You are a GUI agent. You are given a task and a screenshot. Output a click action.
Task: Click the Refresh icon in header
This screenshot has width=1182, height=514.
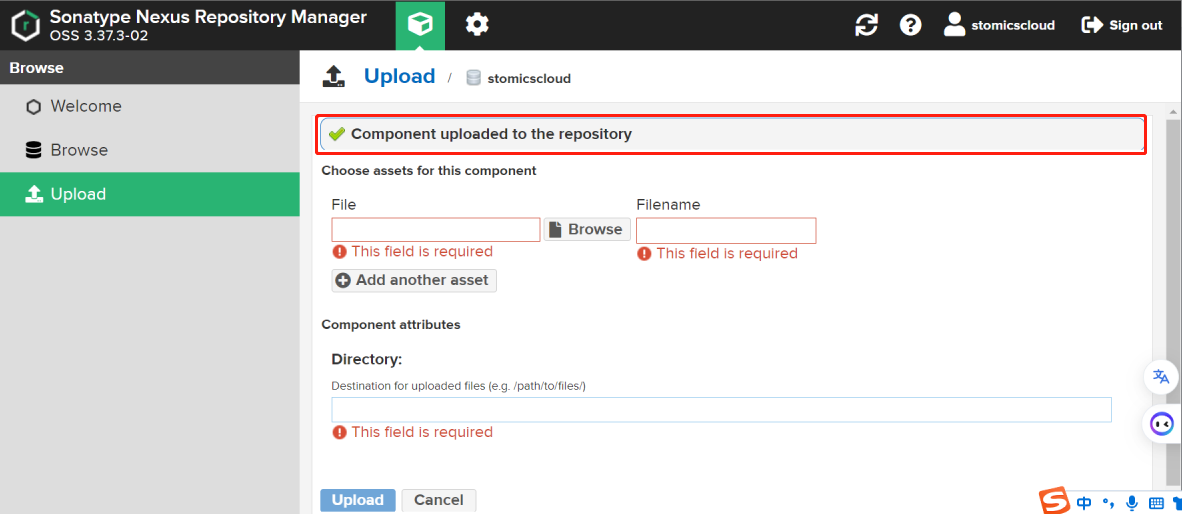[x=866, y=25]
